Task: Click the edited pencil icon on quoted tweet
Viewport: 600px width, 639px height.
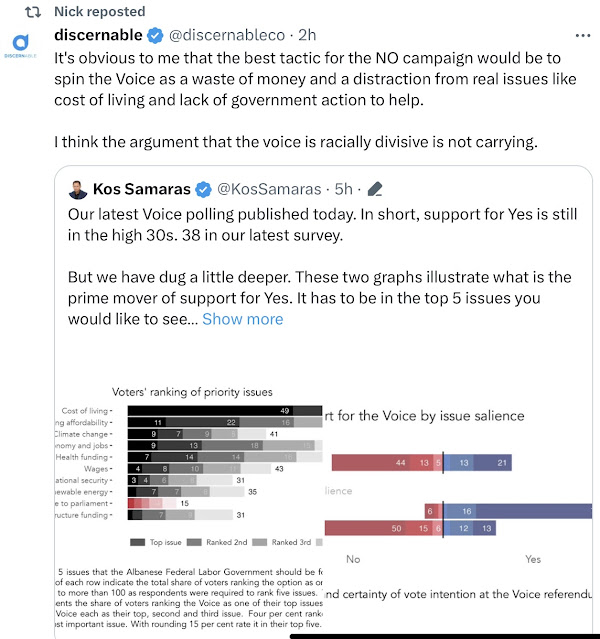Action: click(x=377, y=189)
